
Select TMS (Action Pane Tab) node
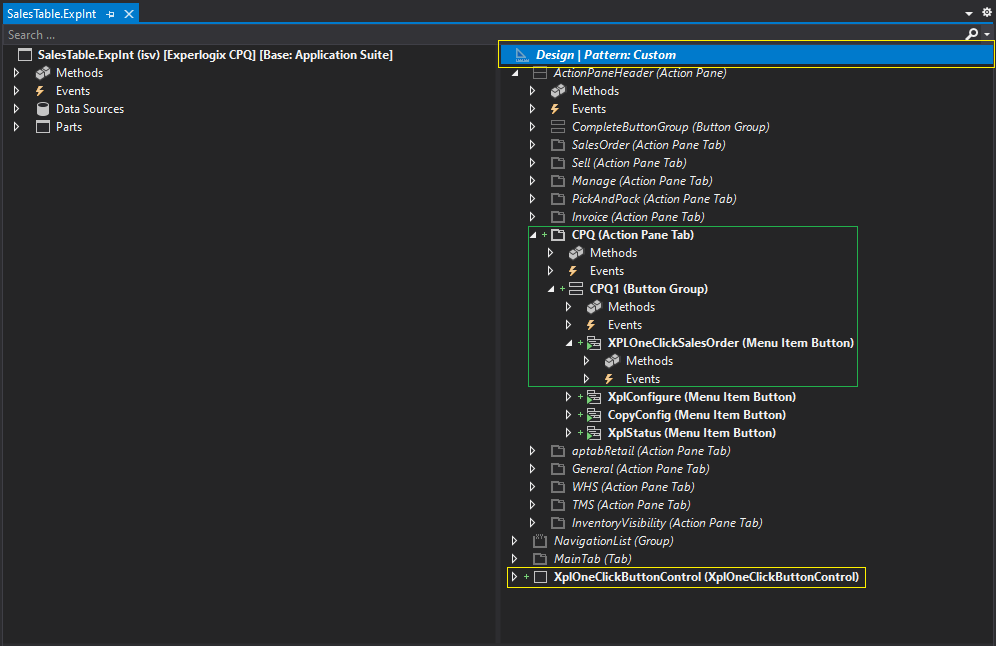631,505
